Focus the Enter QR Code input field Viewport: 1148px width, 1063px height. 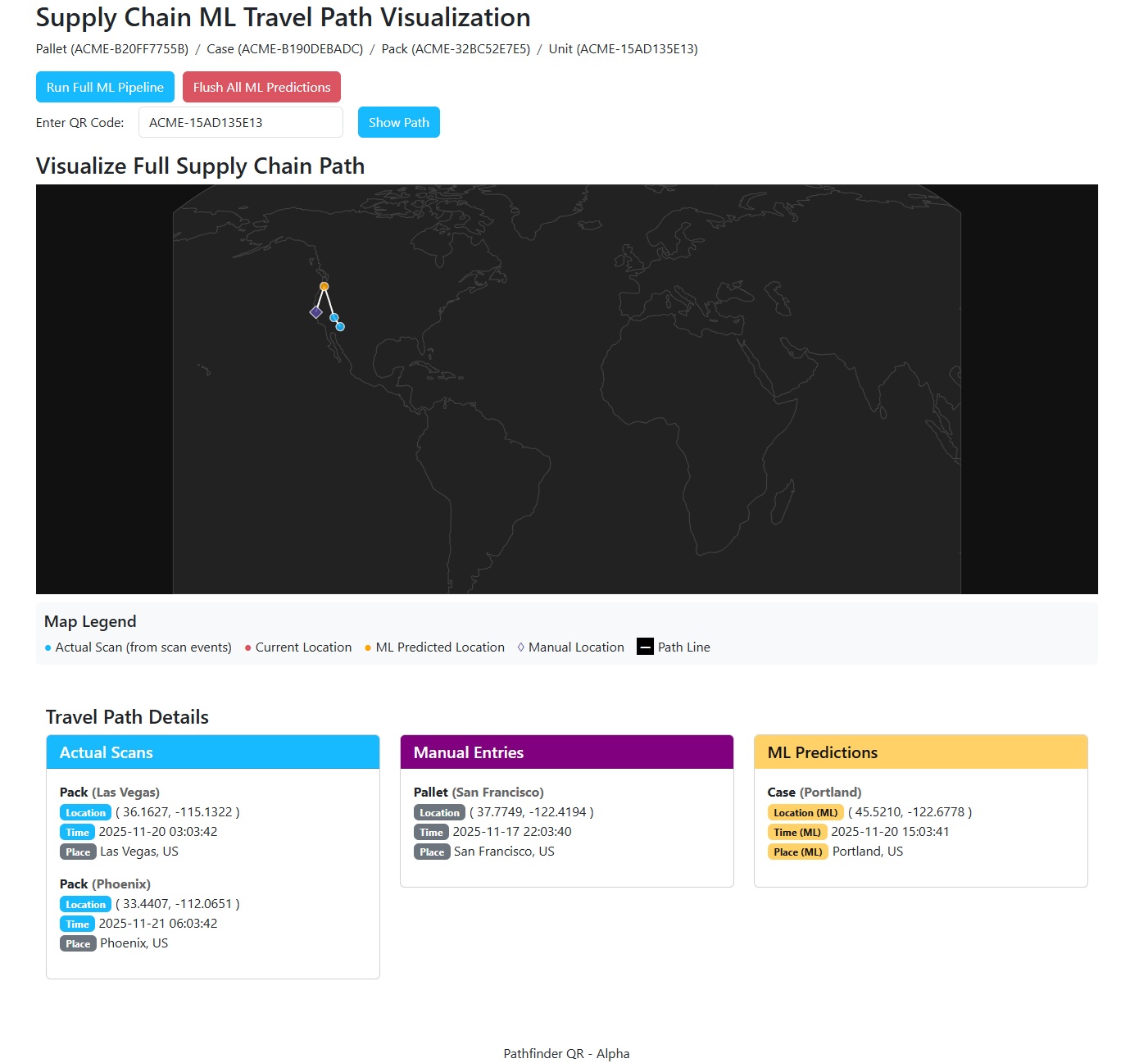240,122
